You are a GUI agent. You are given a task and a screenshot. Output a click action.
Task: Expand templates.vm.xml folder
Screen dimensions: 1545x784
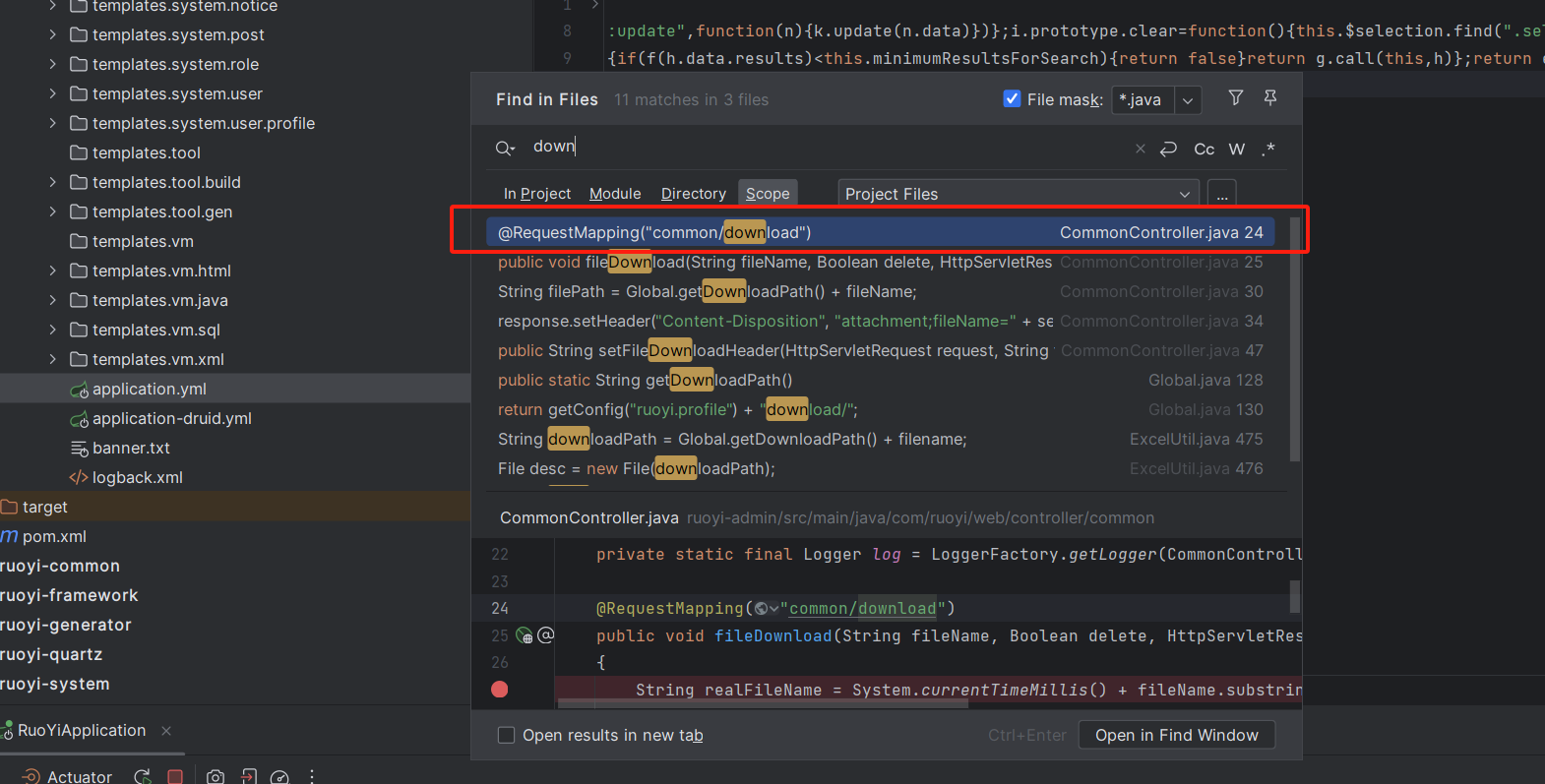tap(52, 359)
